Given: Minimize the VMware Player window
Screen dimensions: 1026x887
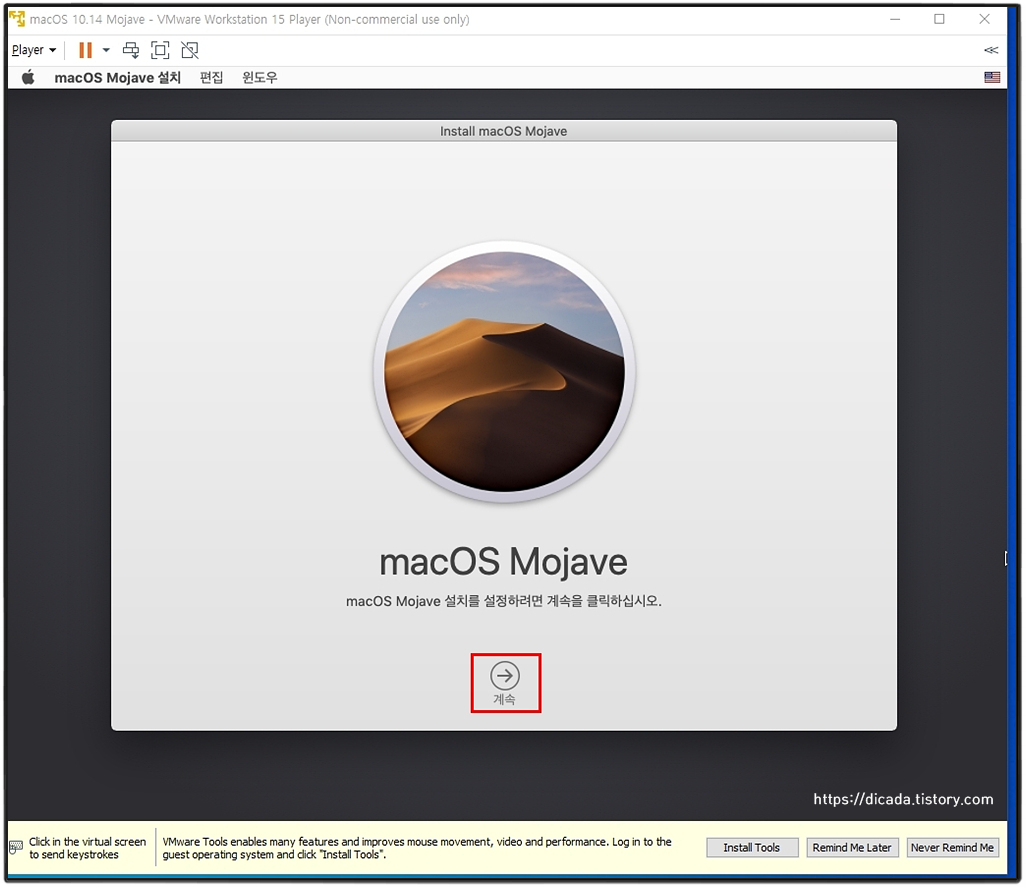Looking at the screenshot, I should click(895, 19).
